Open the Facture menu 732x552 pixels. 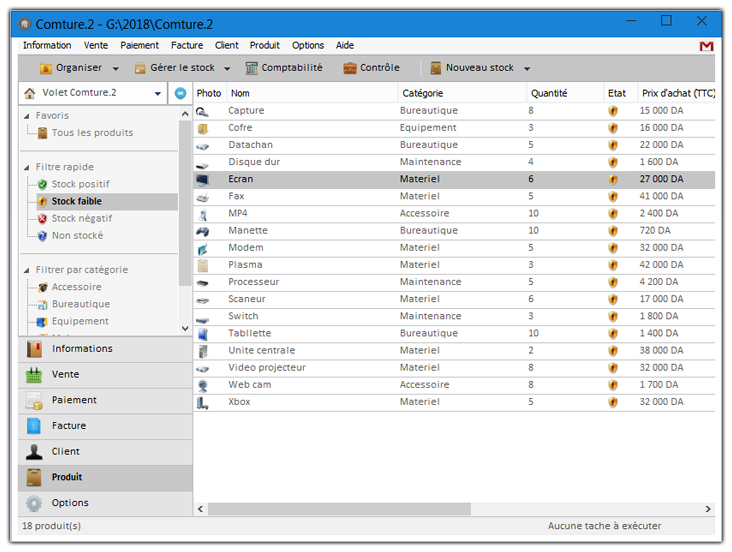(x=186, y=45)
